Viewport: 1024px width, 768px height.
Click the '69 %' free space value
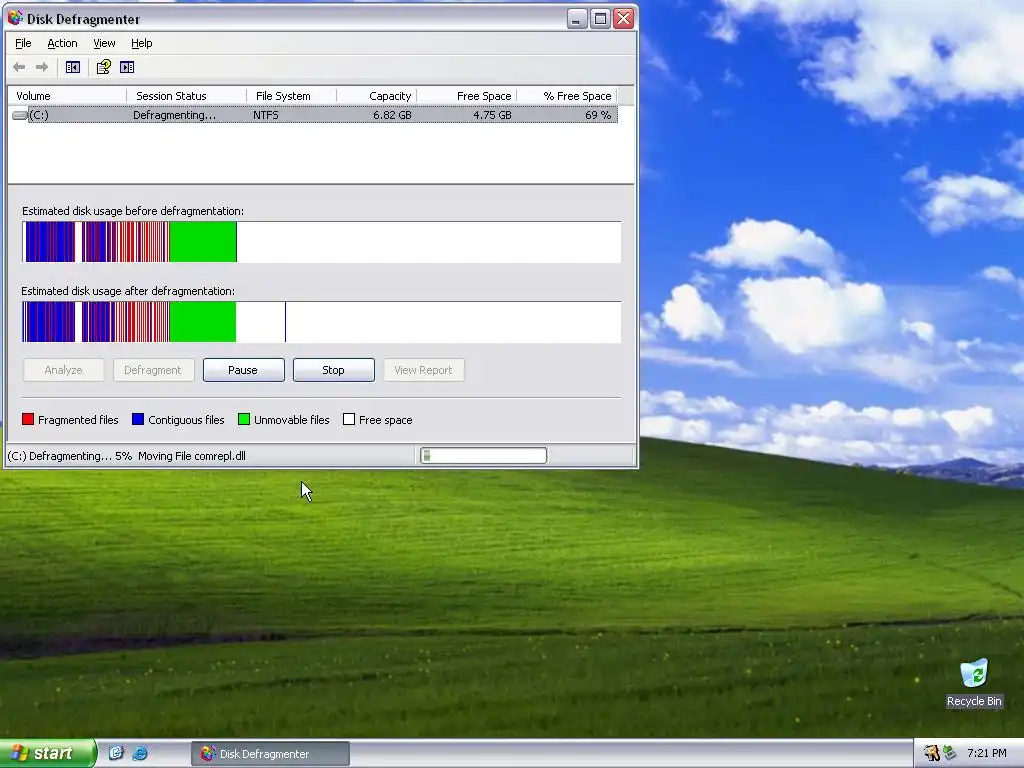(598, 115)
